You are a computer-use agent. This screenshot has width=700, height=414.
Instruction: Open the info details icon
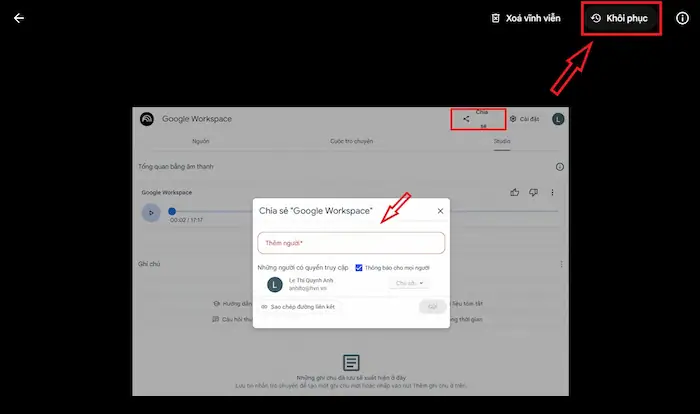682,18
